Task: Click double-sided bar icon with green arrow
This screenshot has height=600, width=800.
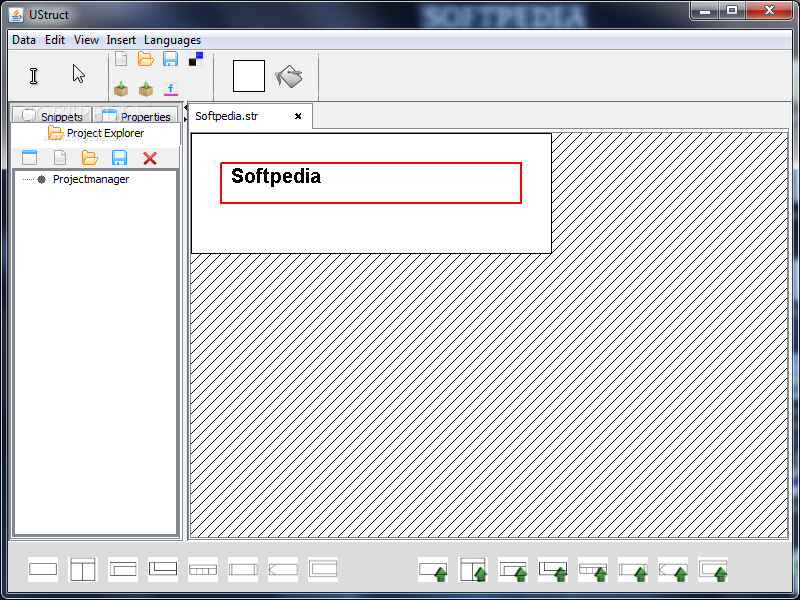Action: [x=633, y=569]
